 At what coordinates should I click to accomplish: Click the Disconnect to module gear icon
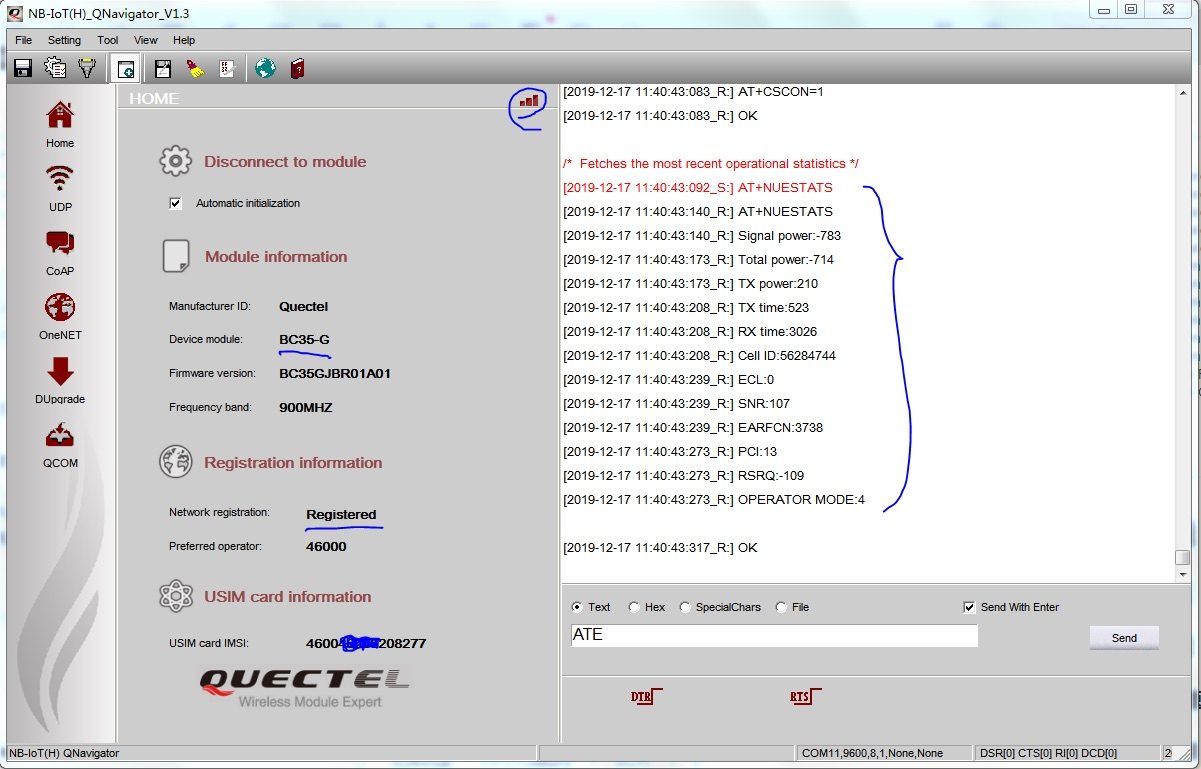pos(175,161)
